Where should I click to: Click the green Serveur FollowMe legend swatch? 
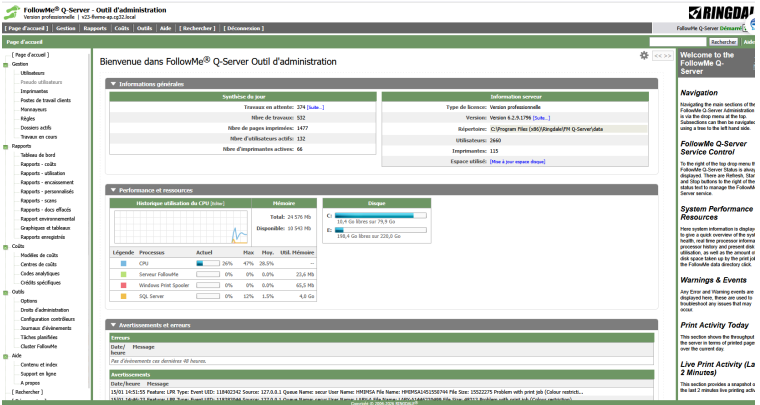click(123, 274)
